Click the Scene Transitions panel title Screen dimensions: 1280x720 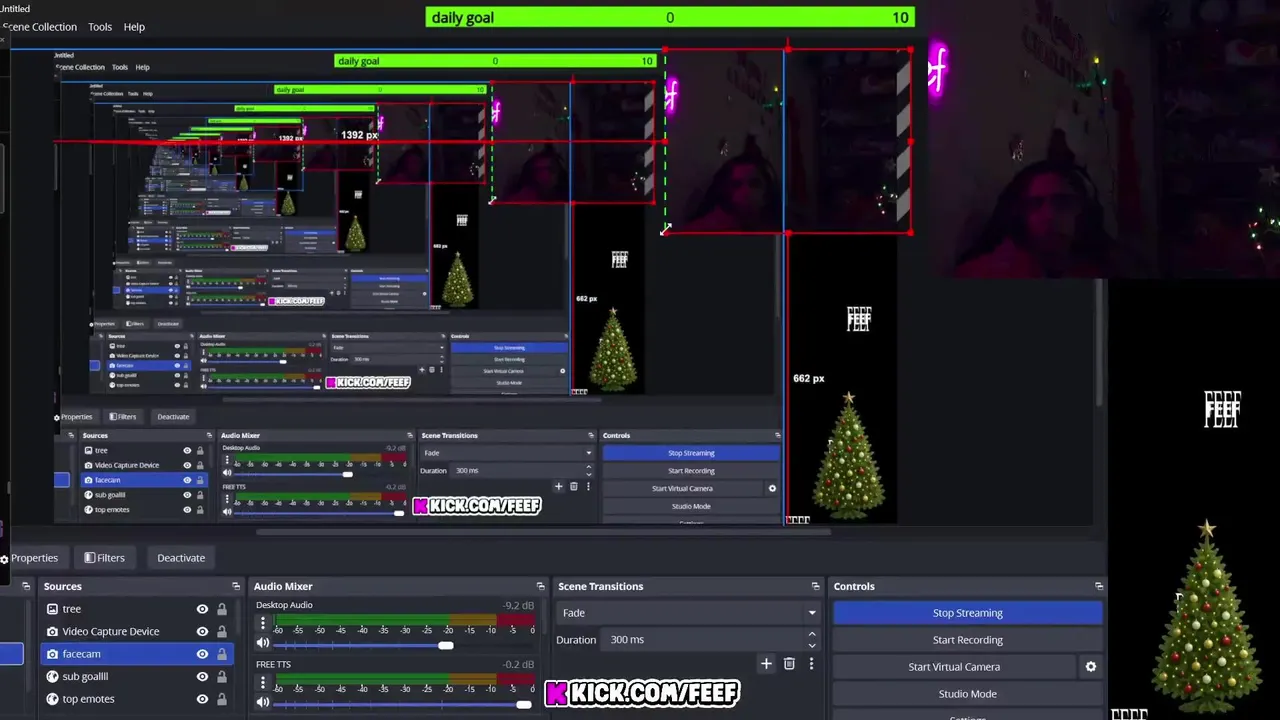tap(600, 586)
